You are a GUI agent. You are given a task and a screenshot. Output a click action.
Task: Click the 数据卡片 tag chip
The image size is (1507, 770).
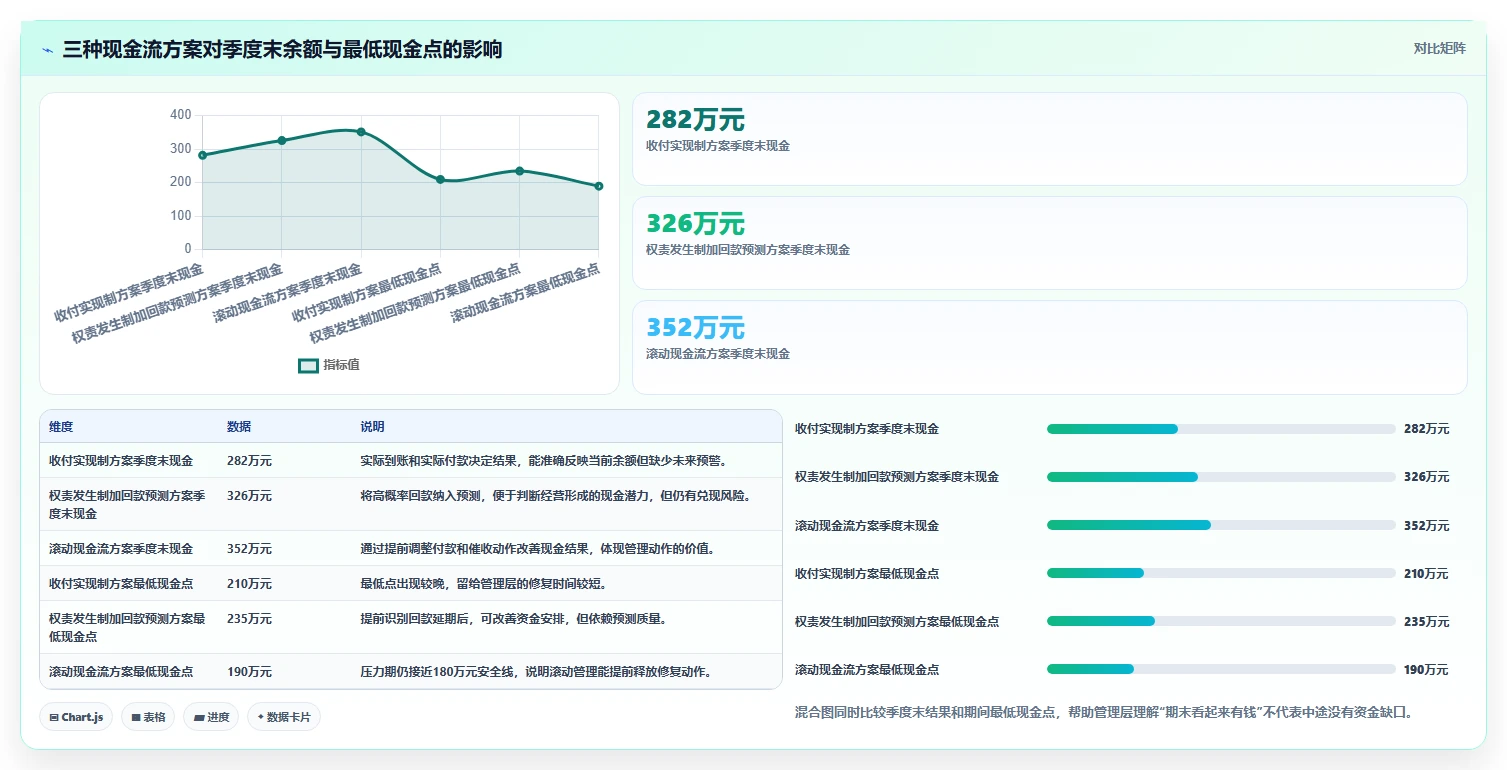pyautogui.click(x=284, y=717)
